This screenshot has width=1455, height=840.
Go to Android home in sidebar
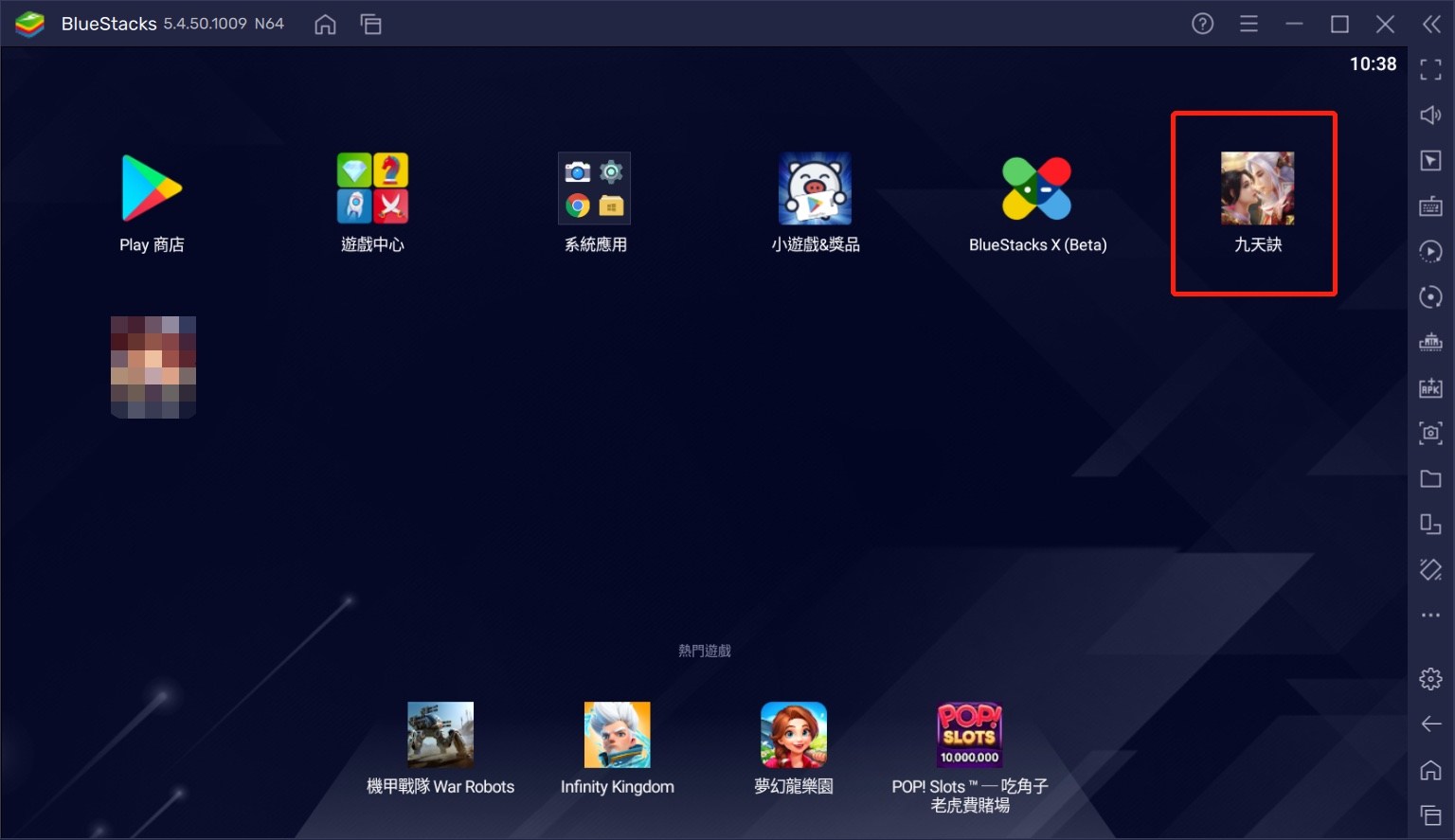point(1430,770)
